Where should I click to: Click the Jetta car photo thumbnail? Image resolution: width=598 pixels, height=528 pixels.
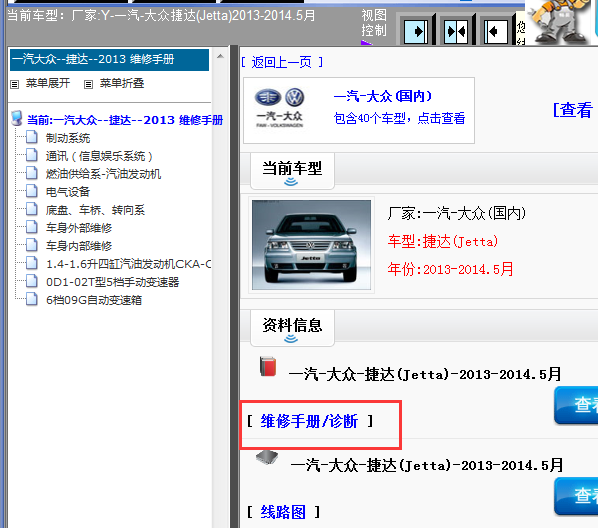311,245
